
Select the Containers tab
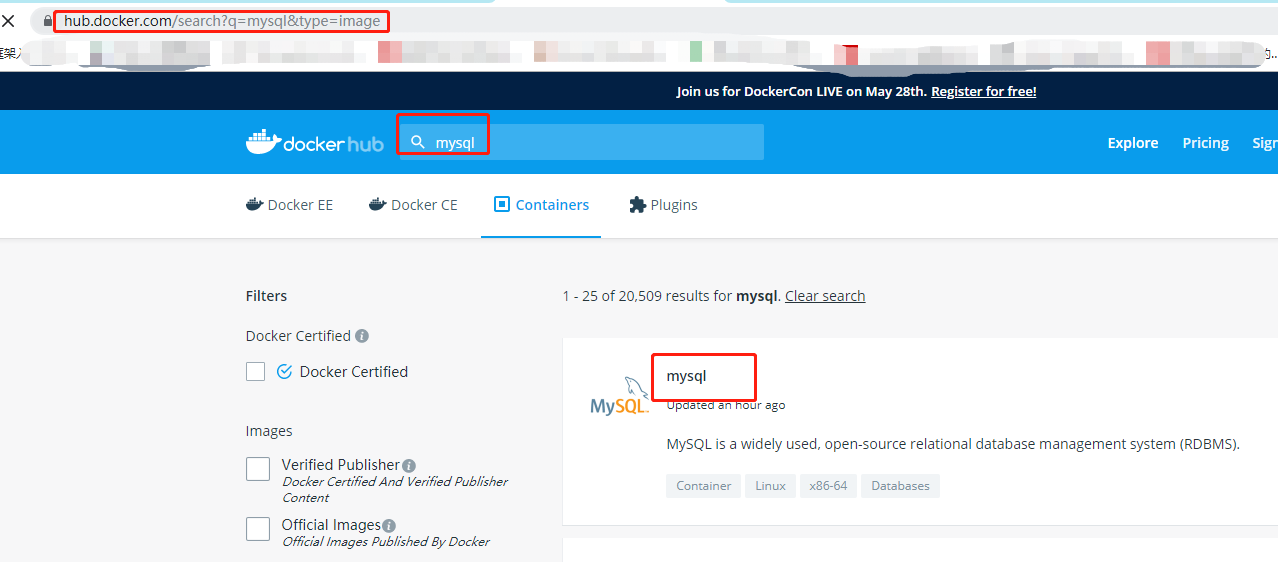tap(541, 205)
